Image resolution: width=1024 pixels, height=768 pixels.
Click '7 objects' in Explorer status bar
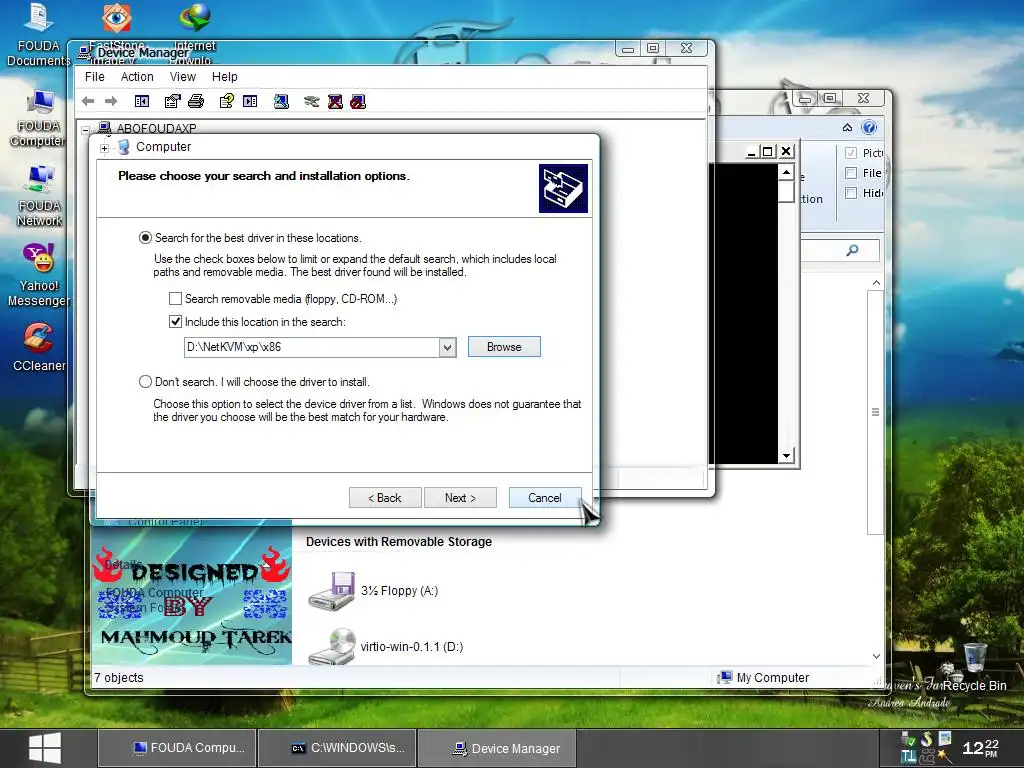pos(119,678)
